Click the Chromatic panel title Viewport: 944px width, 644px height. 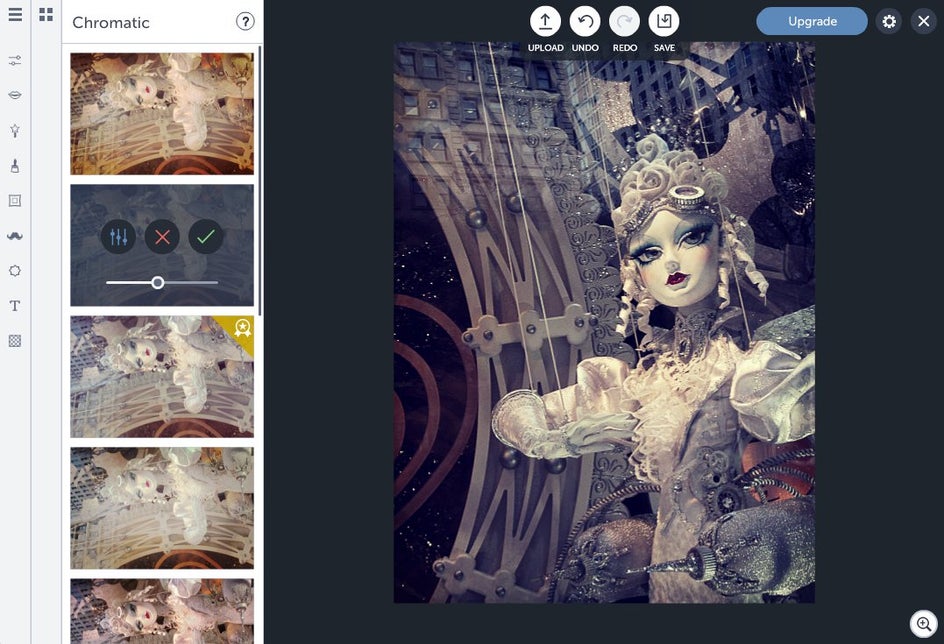(x=111, y=22)
